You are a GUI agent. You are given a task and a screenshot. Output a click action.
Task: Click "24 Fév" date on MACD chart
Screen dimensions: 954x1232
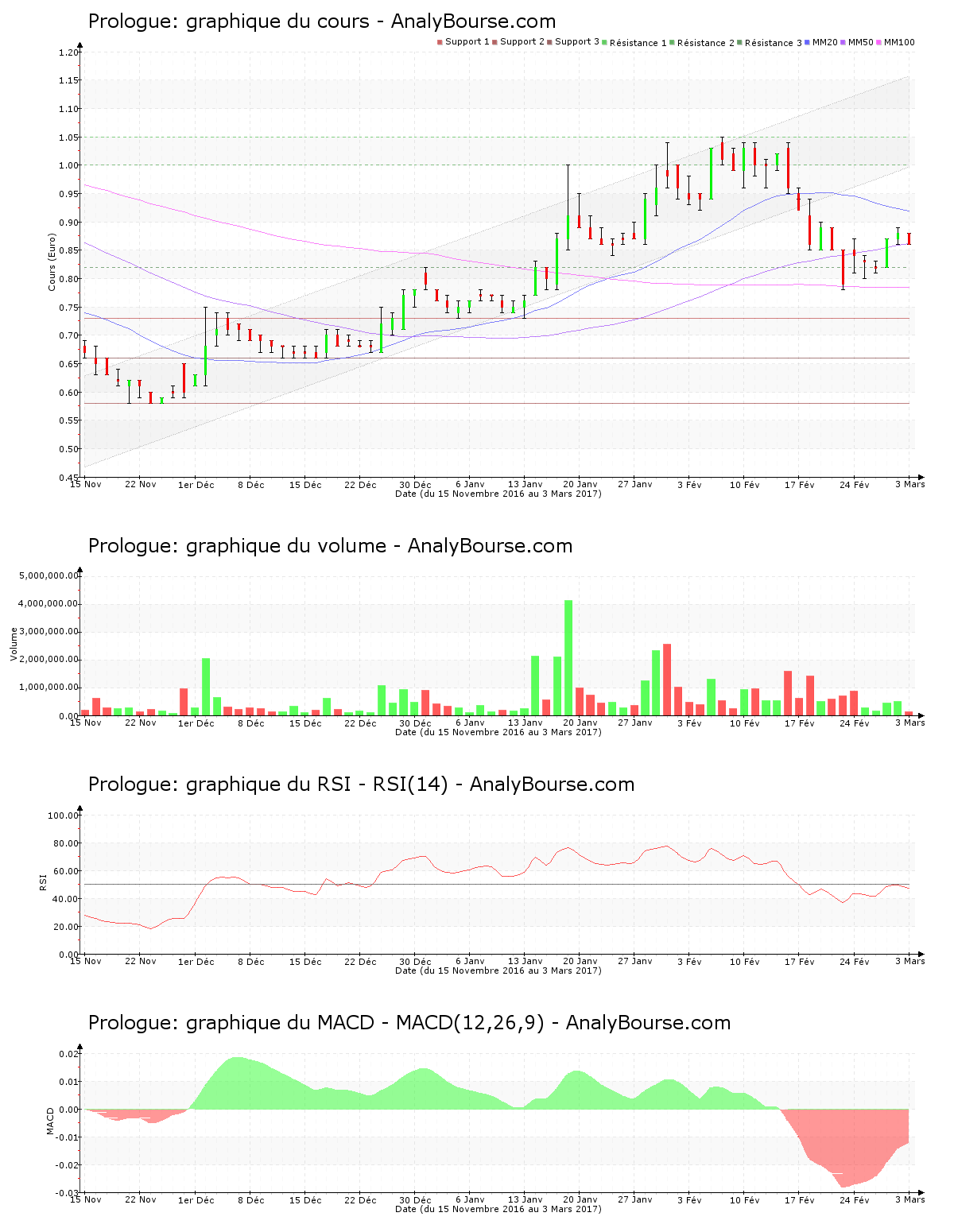pos(855,1200)
